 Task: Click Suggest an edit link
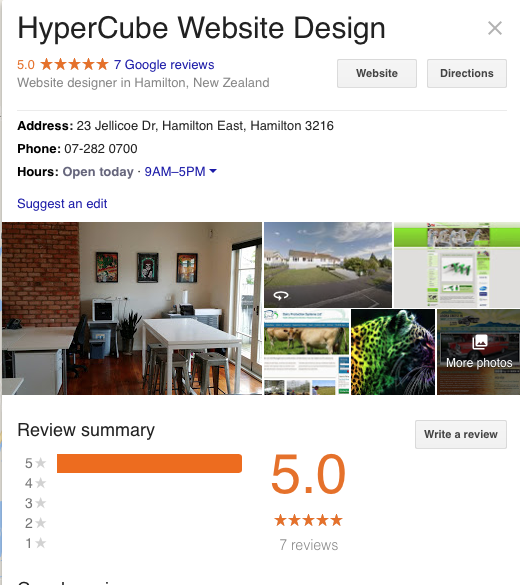tap(62, 204)
